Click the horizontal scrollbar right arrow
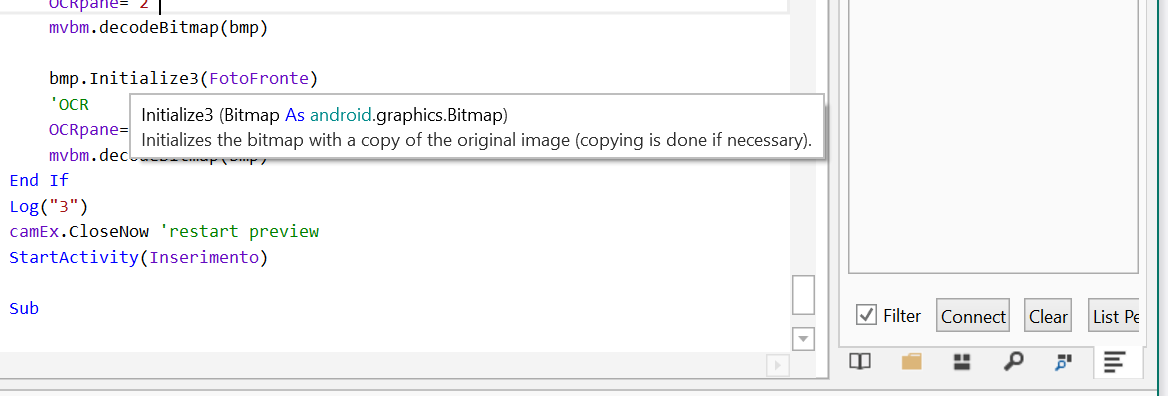The height and width of the screenshot is (396, 1168). (x=778, y=365)
